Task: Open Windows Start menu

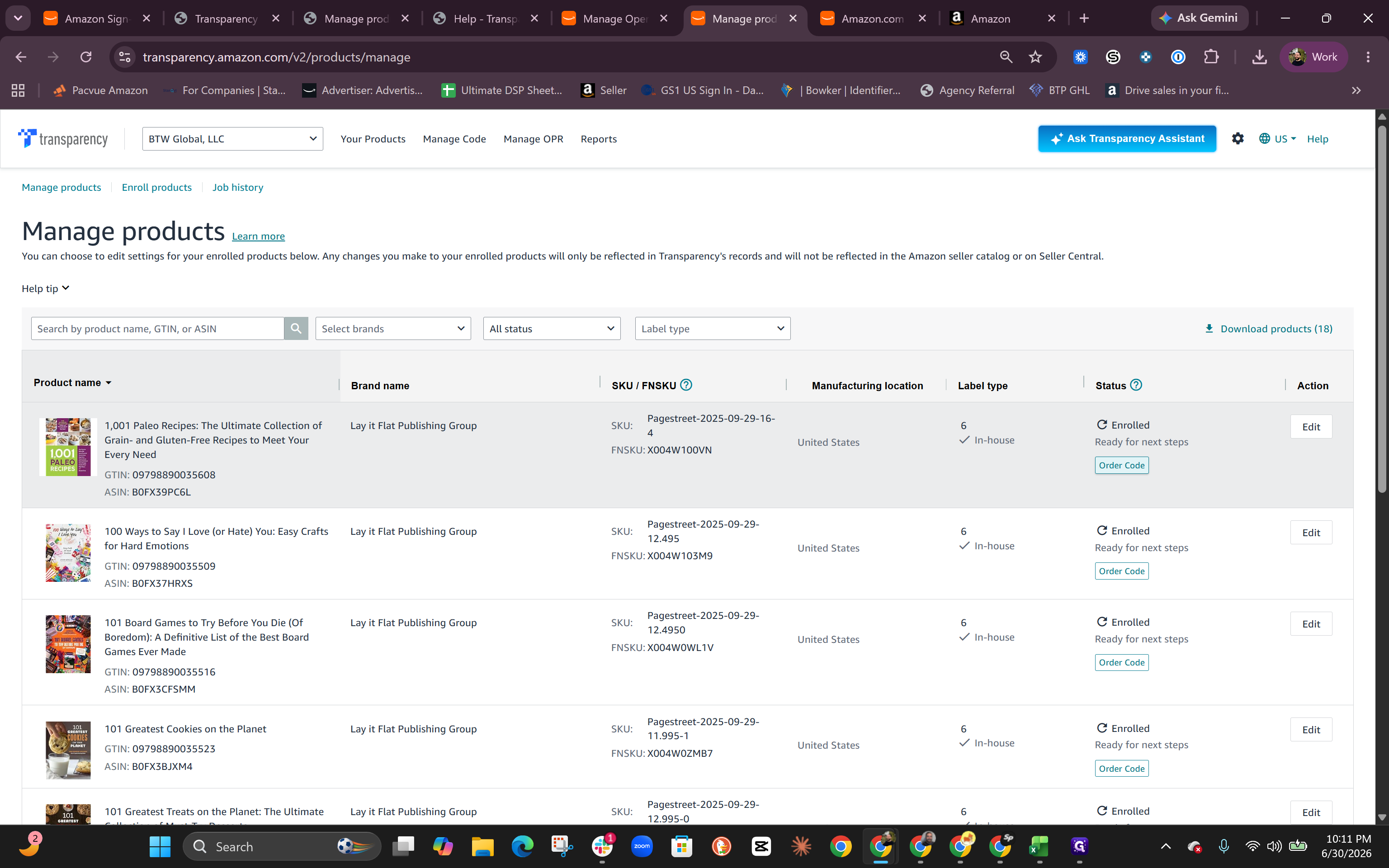Action: click(x=160, y=846)
